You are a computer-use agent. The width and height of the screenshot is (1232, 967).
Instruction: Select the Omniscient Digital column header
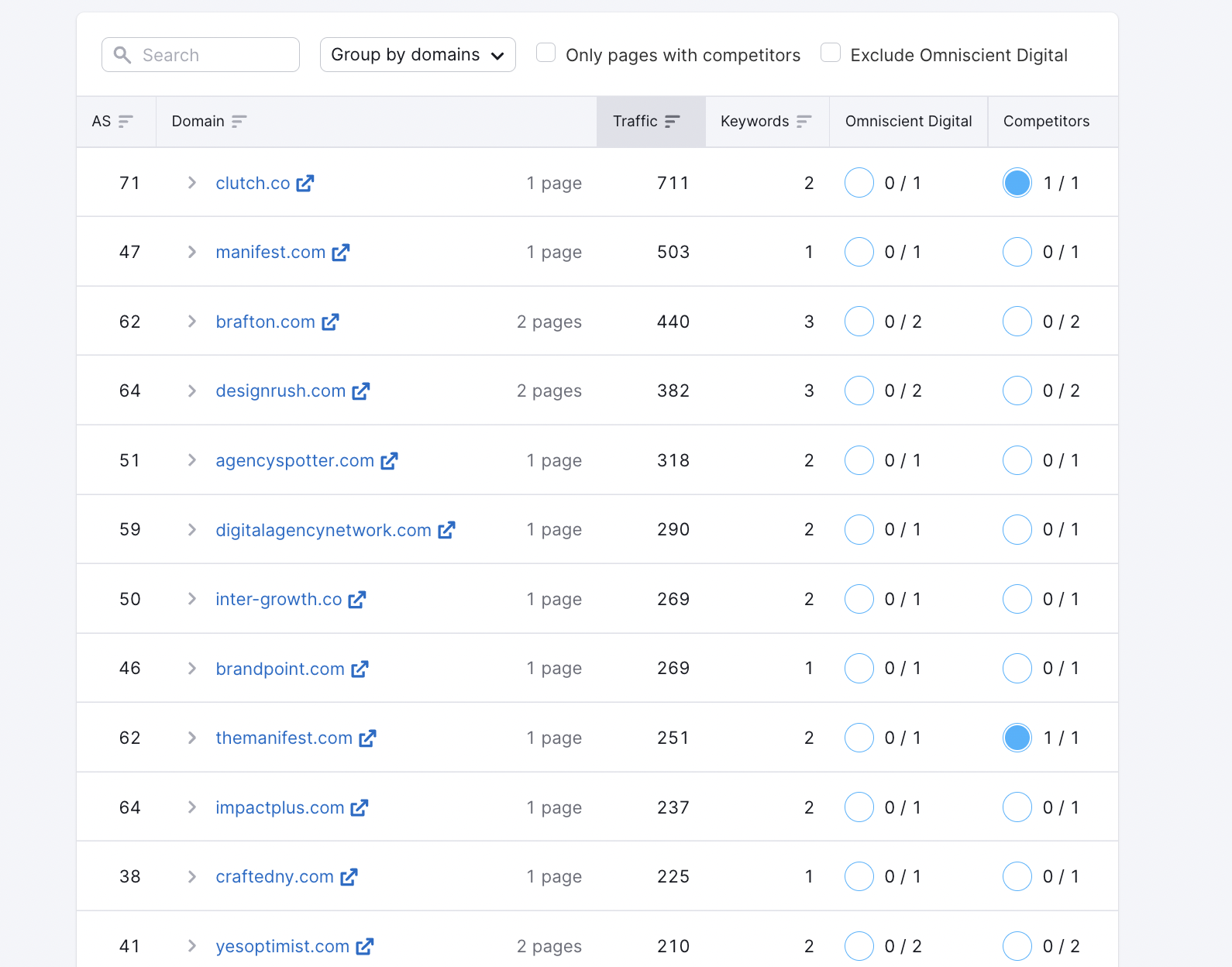tap(908, 122)
